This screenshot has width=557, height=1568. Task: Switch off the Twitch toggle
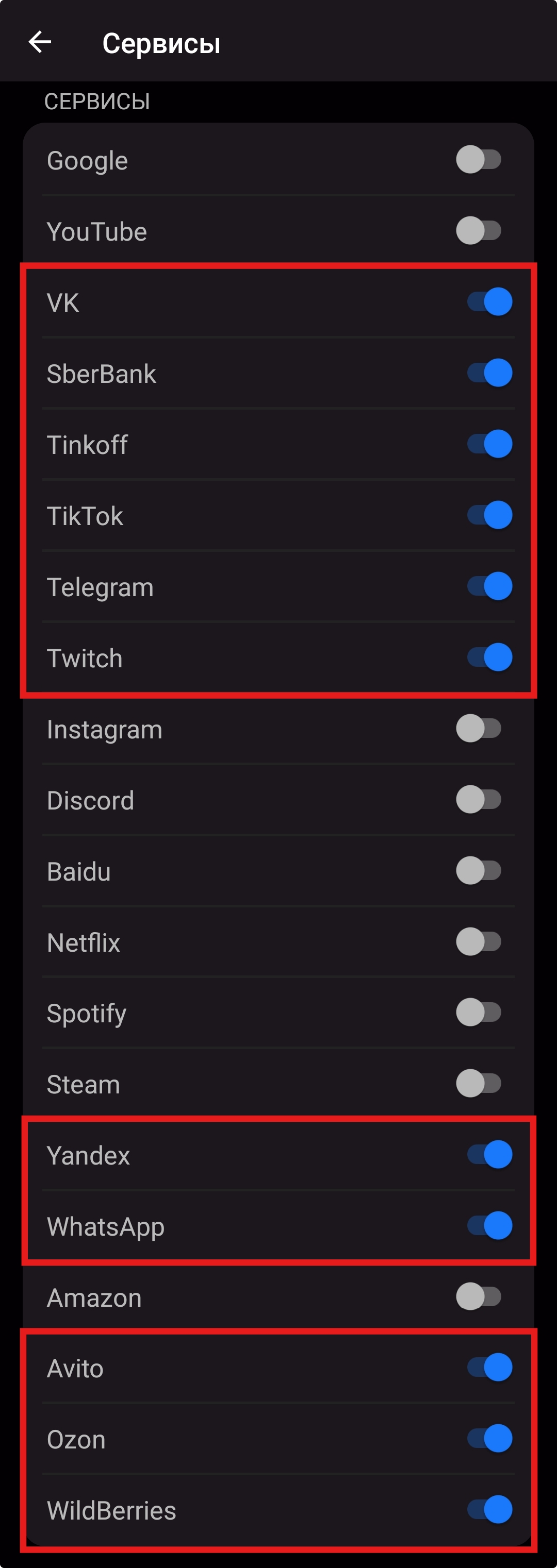tap(489, 657)
